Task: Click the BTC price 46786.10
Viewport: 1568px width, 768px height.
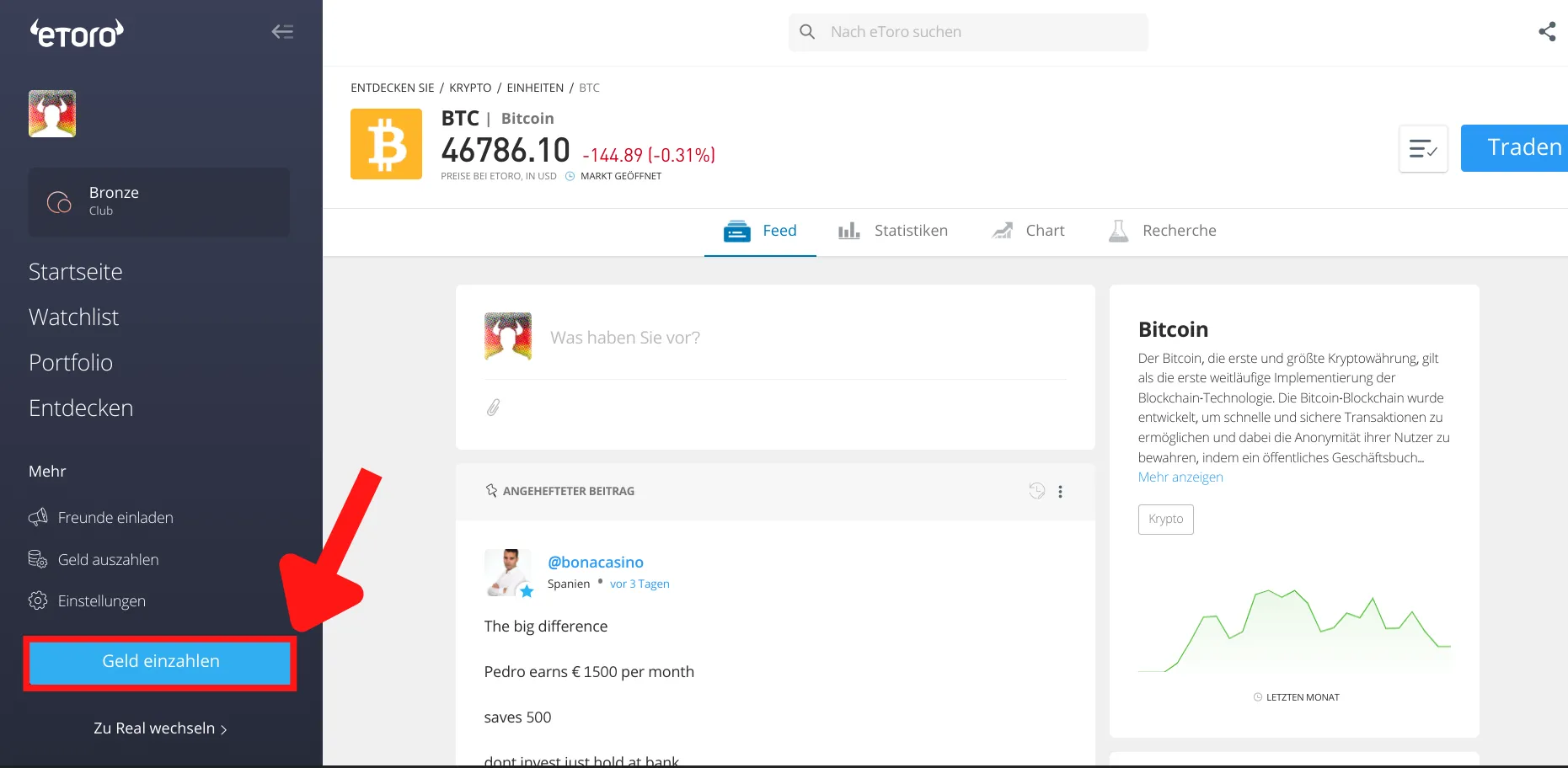Action: coord(506,151)
